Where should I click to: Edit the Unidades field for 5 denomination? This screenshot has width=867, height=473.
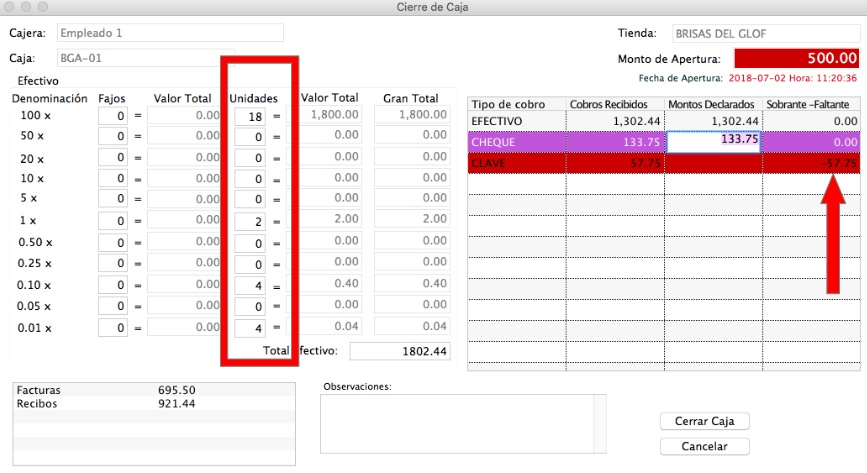(x=249, y=199)
